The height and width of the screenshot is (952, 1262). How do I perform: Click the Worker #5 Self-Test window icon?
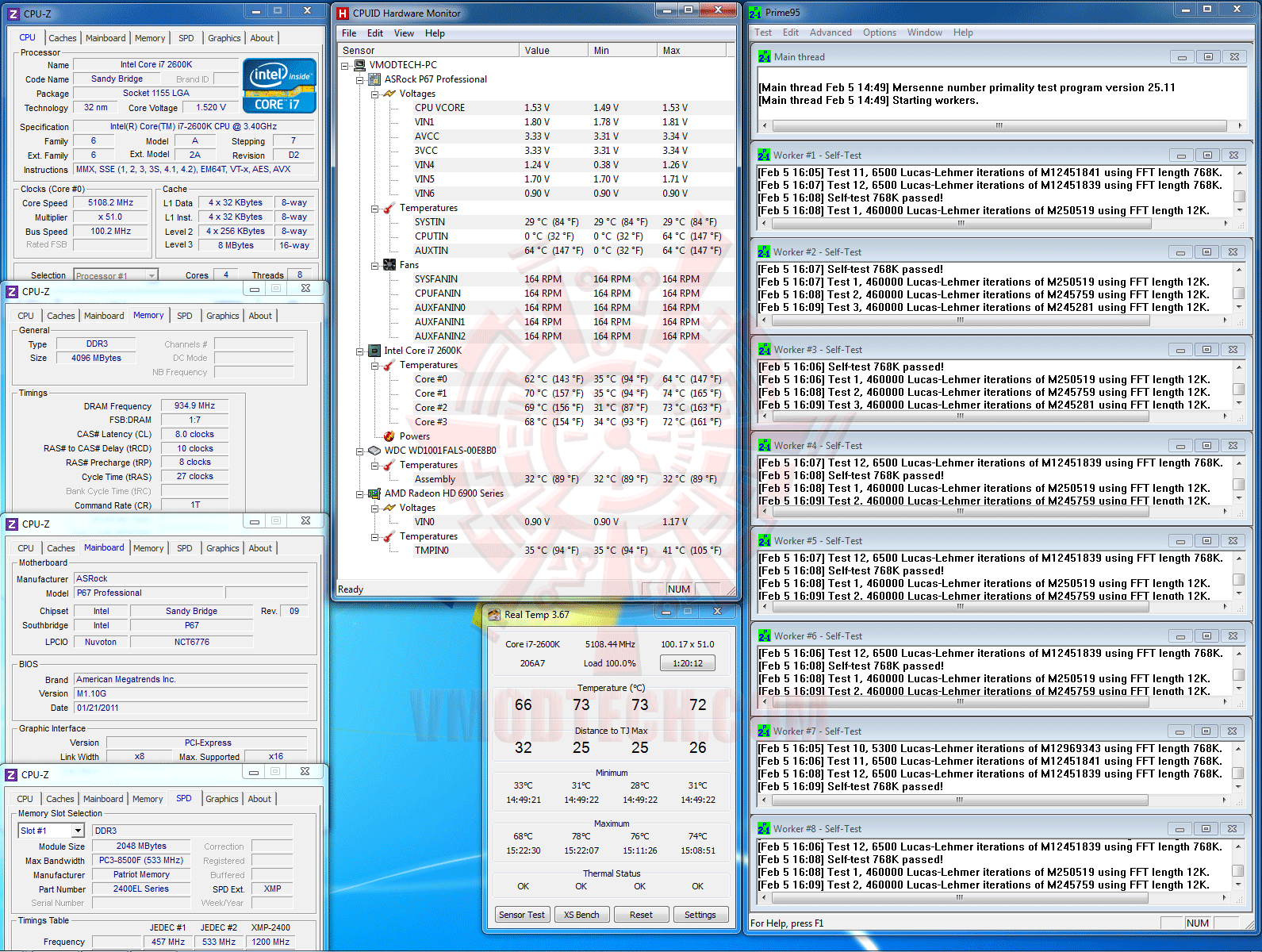(764, 541)
